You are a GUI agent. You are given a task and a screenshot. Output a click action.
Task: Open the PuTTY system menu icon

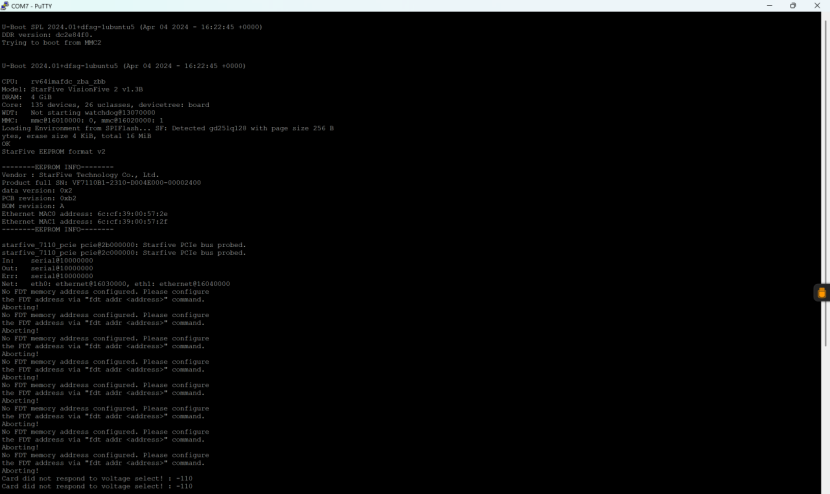6,5
